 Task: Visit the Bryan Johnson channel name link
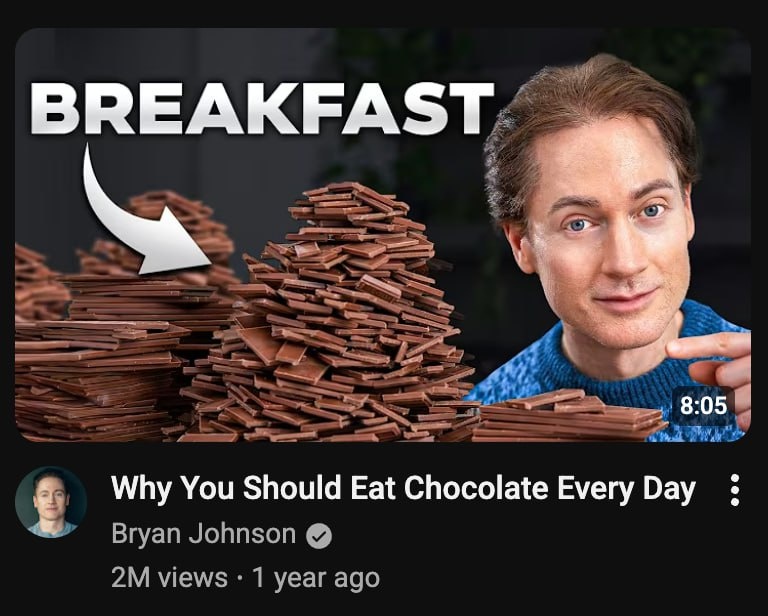pyautogui.click(x=203, y=534)
